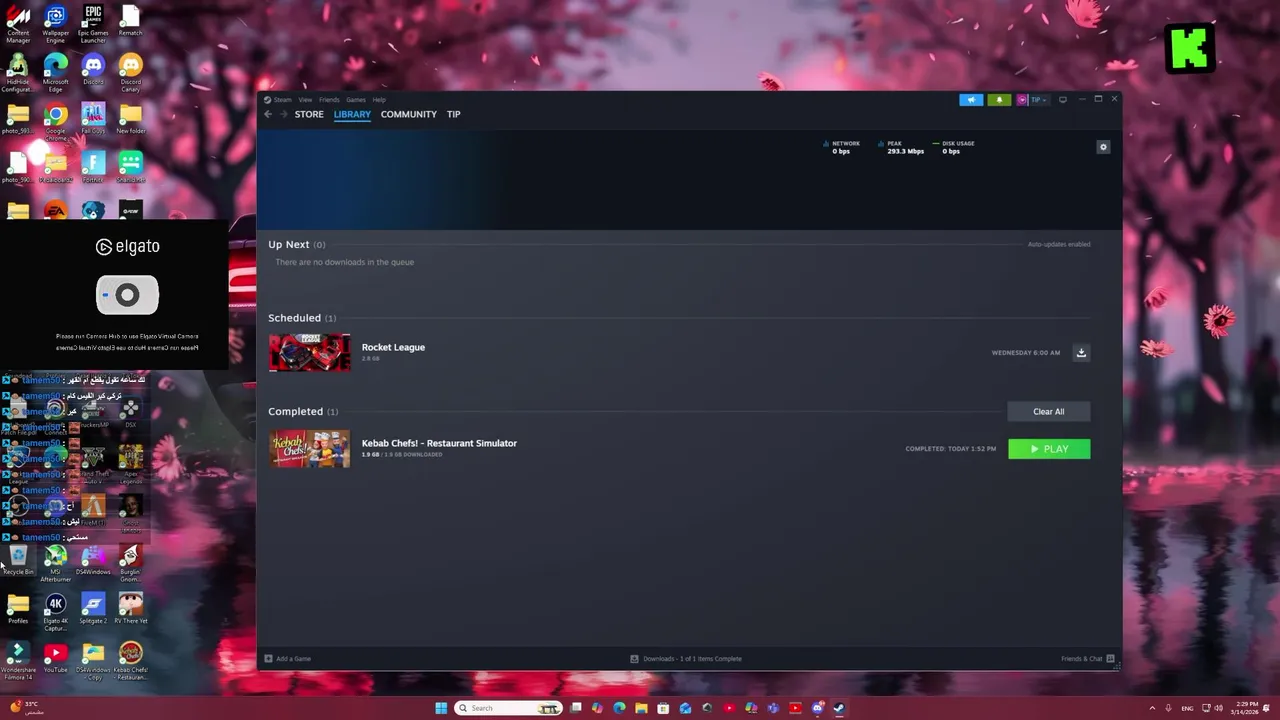Click the green PLAY button for Kebab Chefs
This screenshot has width=1280, height=720.
click(x=1049, y=449)
